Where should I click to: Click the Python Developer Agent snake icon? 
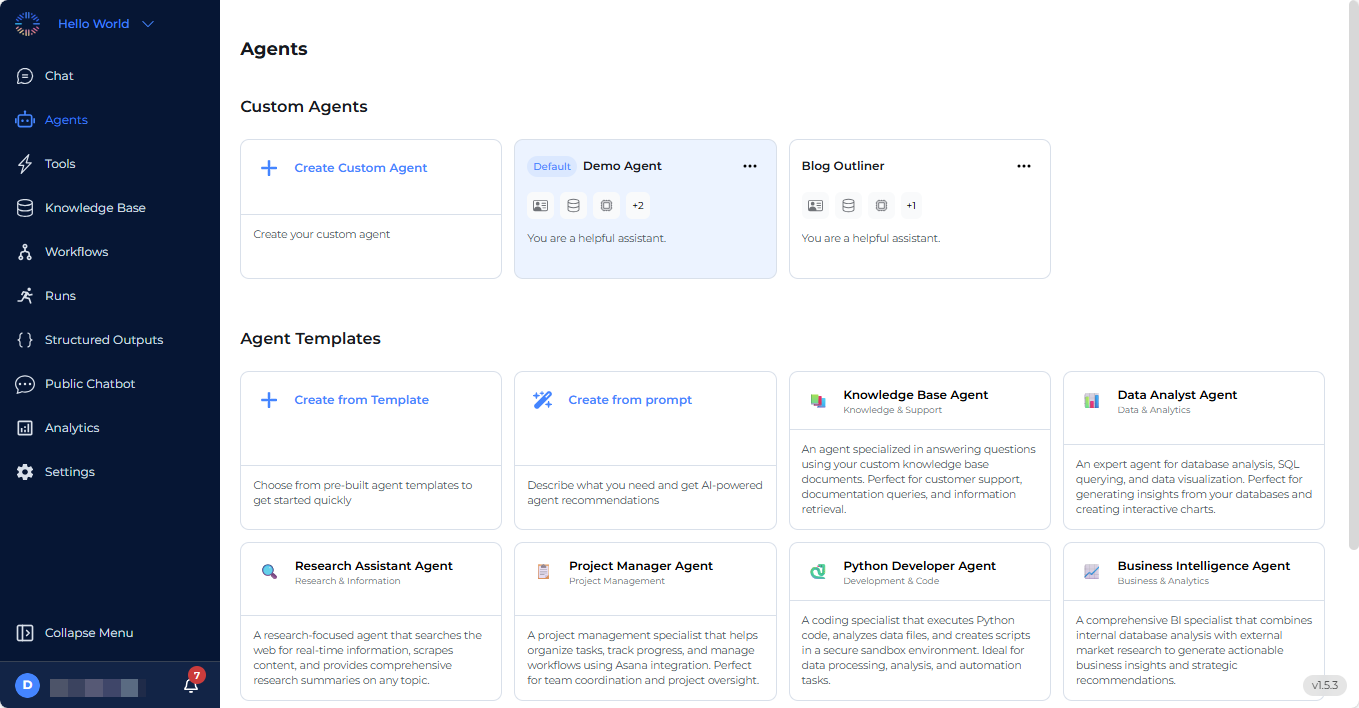coord(818,572)
